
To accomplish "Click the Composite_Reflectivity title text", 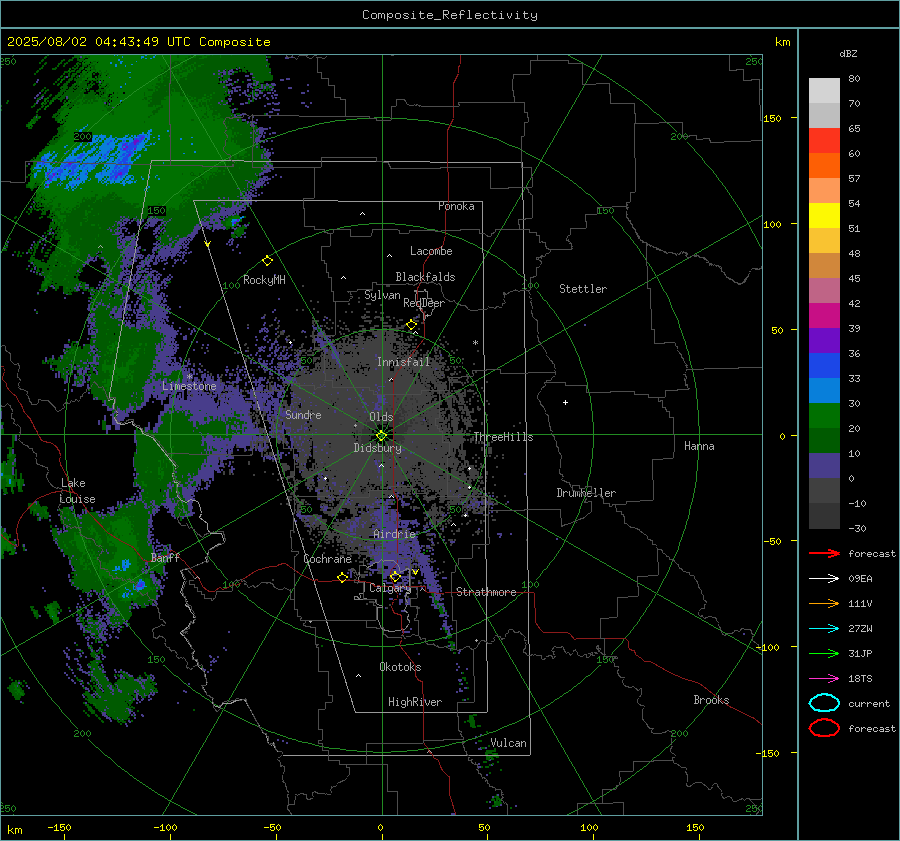I will coord(449,15).
